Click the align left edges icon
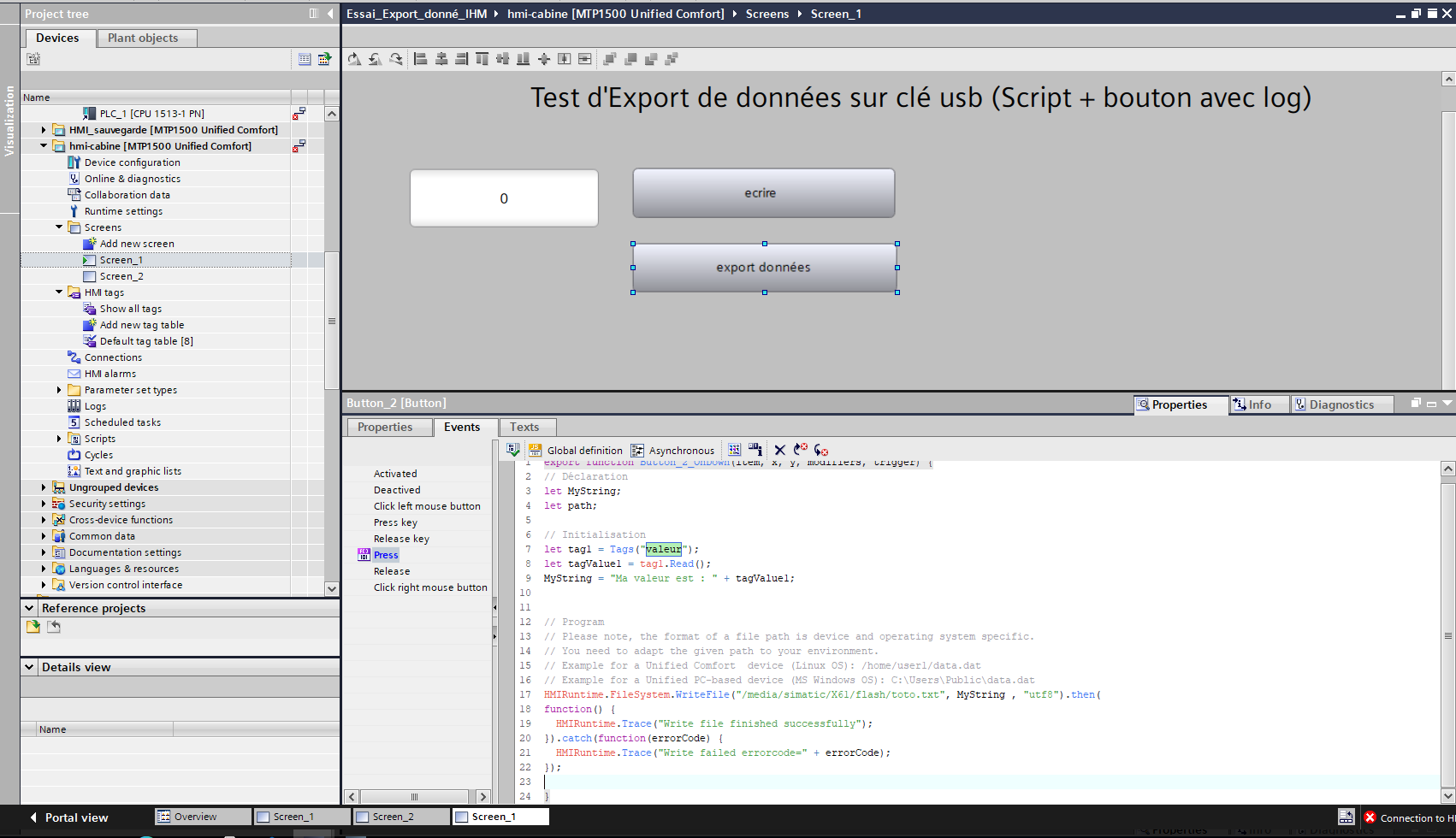This screenshot has width=1456, height=838. (x=420, y=59)
